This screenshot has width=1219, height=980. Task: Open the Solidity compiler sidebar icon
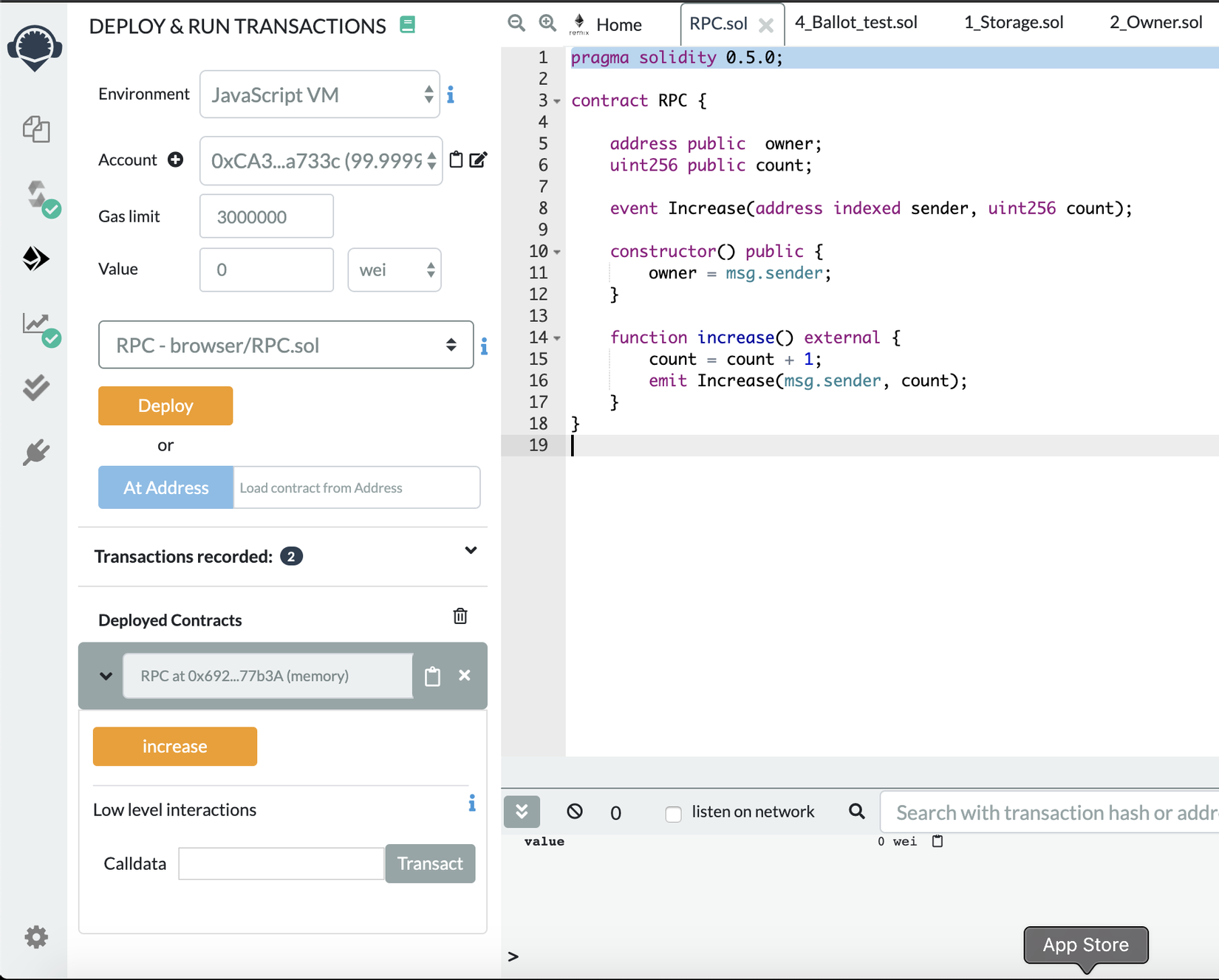(x=37, y=195)
